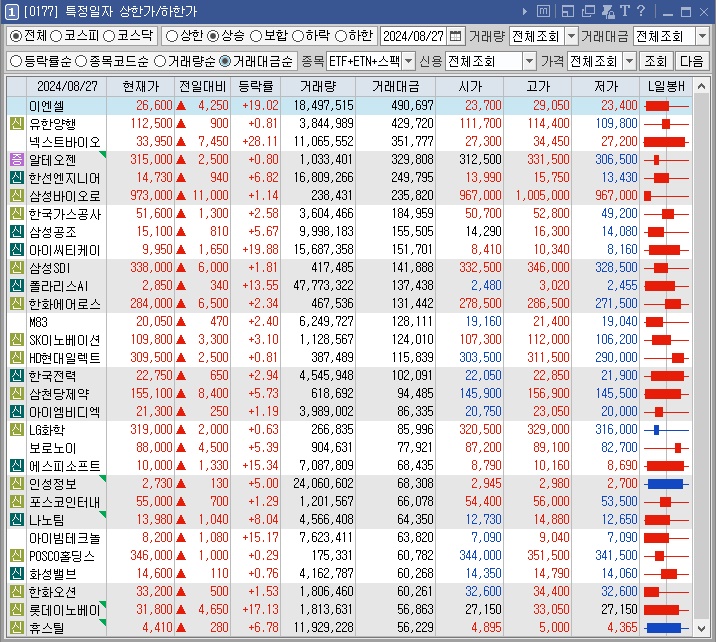Image resolution: width=716 pixels, height=642 pixels.
Task: Select the 상승 radio button
Action: [213, 36]
